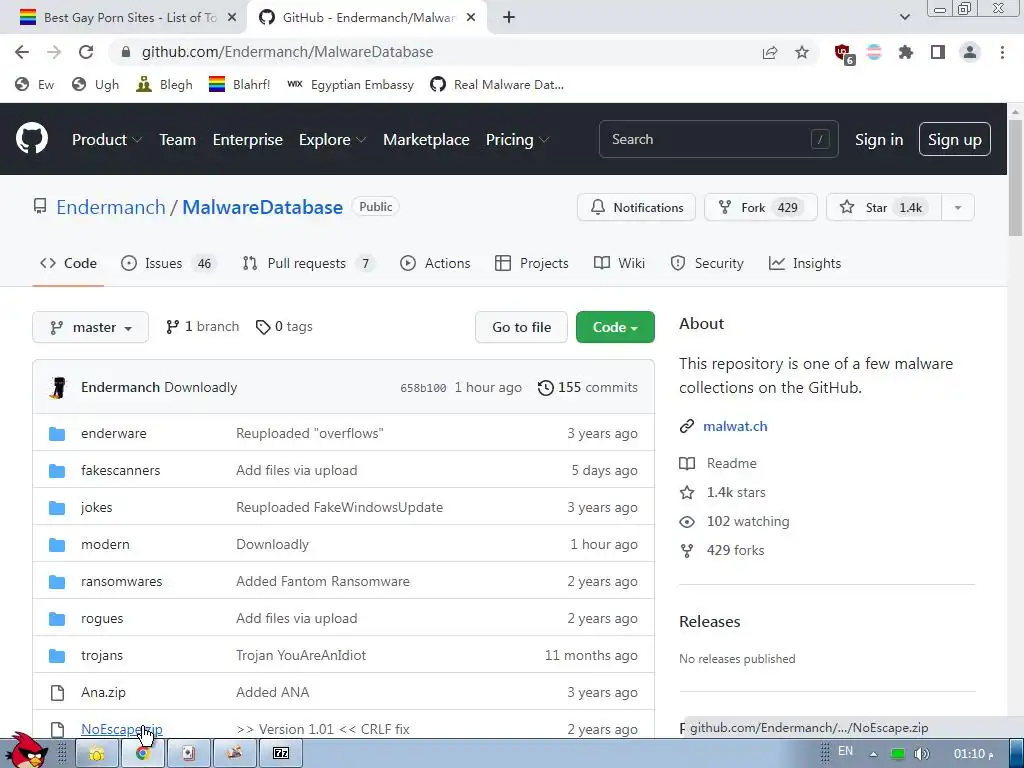Expand the Pricing menu
Image resolution: width=1024 pixels, height=768 pixels.
tap(517, 140)
